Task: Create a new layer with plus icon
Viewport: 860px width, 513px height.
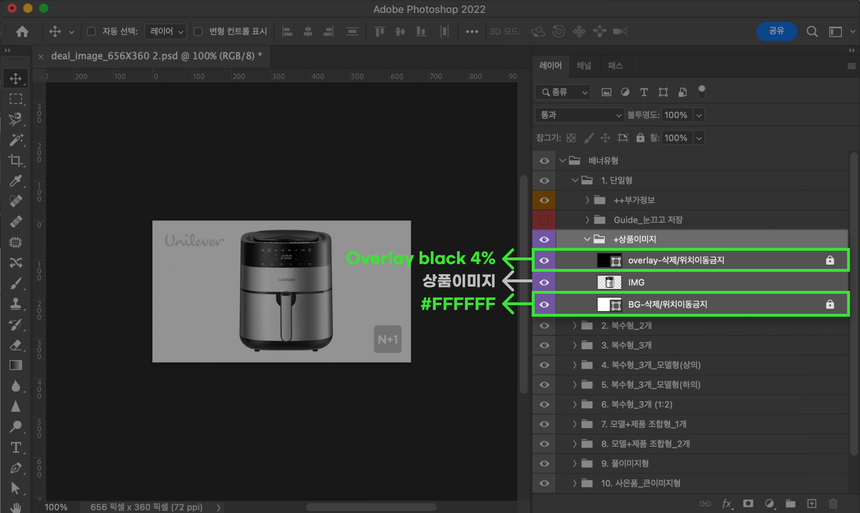Action: 811,504
